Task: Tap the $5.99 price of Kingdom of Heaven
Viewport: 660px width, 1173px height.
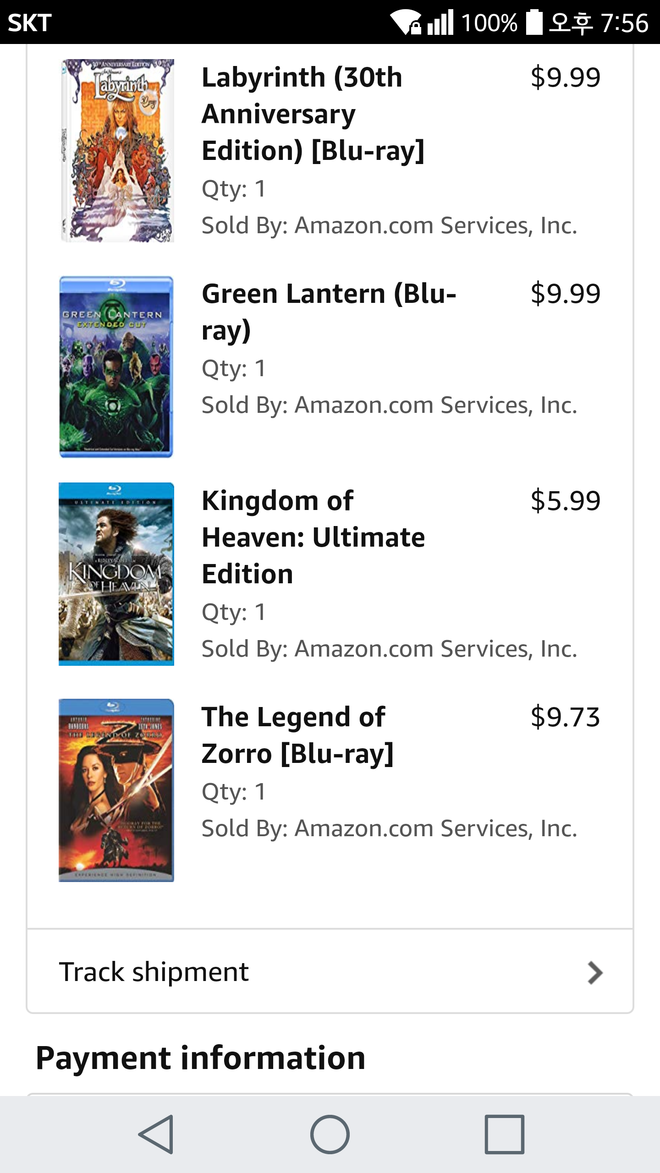Action: click(x=565, y=501)
